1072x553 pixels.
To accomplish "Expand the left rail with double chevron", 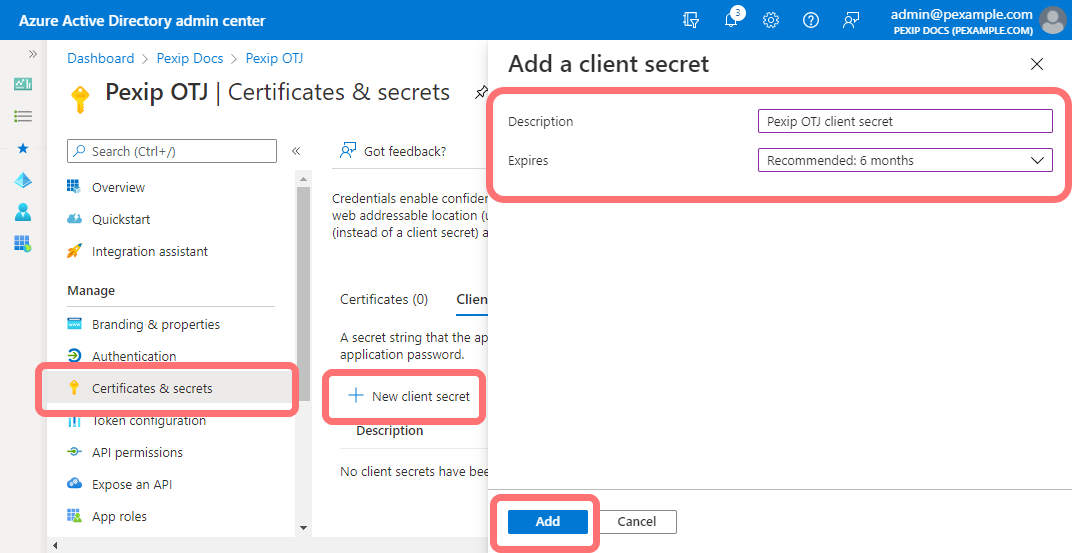I will (33, 54).
